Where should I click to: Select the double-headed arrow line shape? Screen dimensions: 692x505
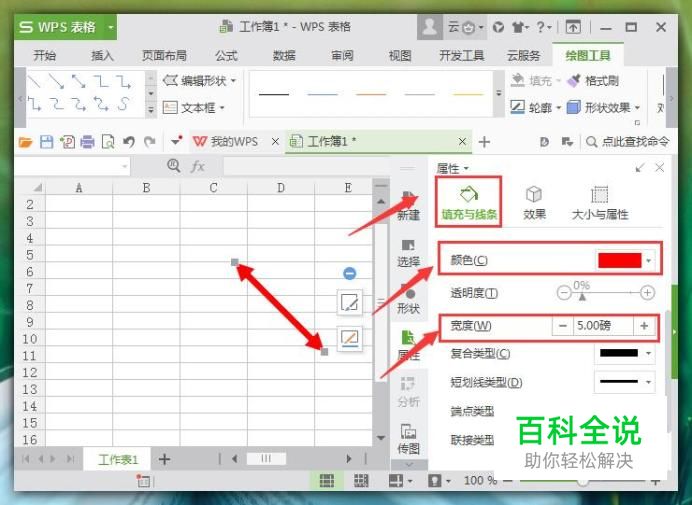[79, 81]
